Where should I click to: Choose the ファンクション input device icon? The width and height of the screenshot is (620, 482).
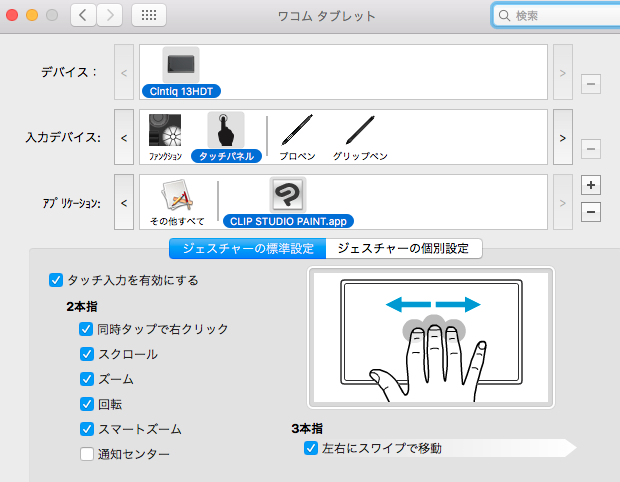pos(165,130)
